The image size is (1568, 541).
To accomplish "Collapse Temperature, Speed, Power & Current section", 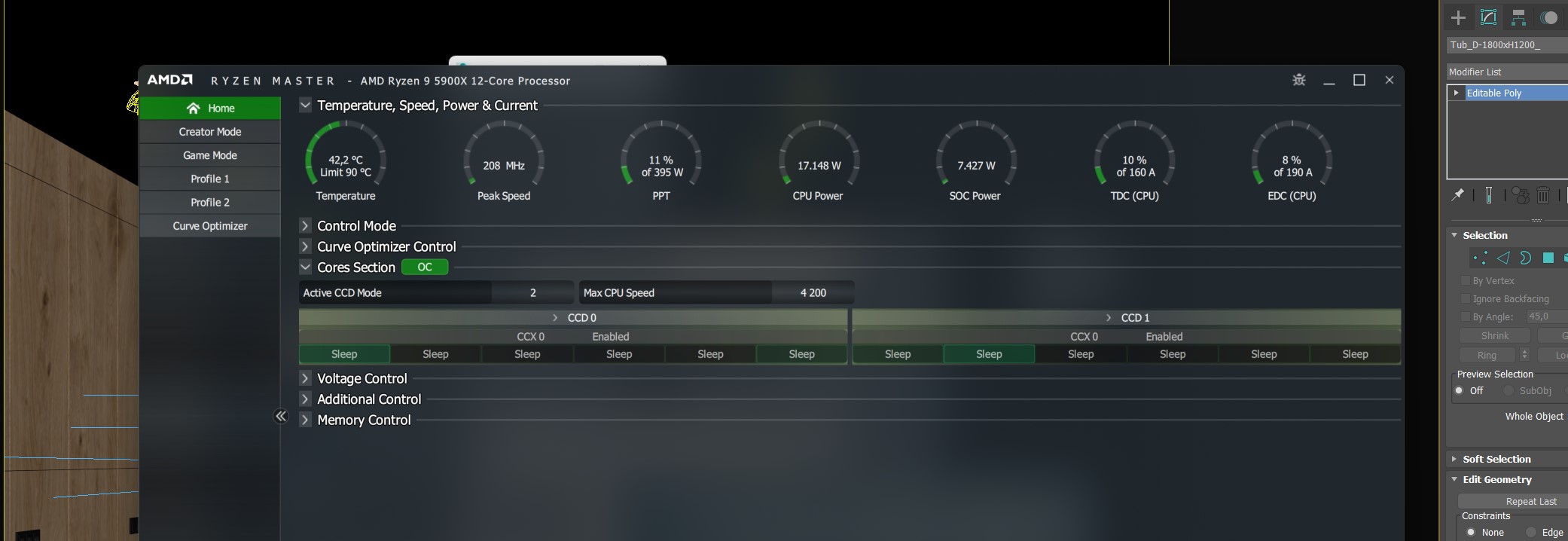I will pyautogui.click(x=305, y=105).
